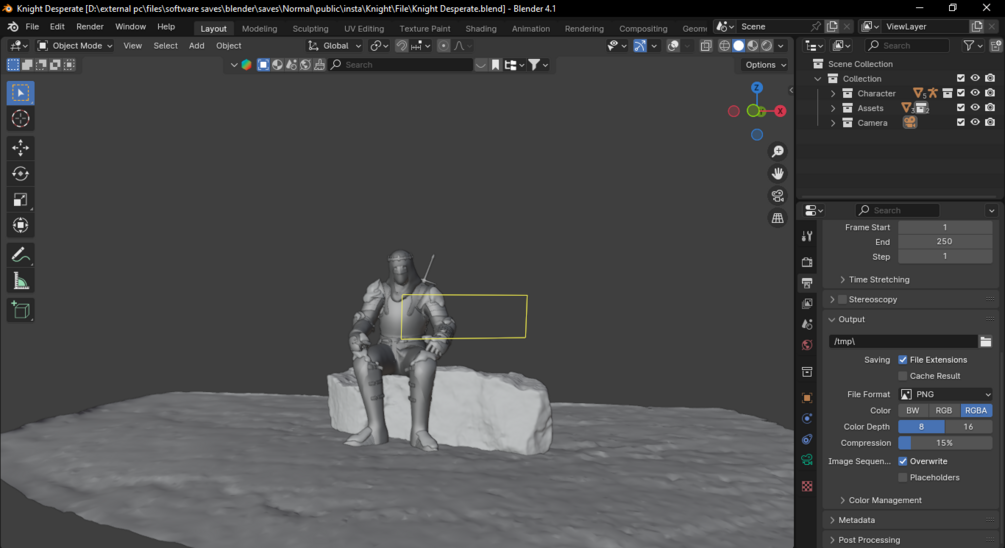Select the Scale tool
This screenshot has width=1005, height=548.
(x=21, y=199)
